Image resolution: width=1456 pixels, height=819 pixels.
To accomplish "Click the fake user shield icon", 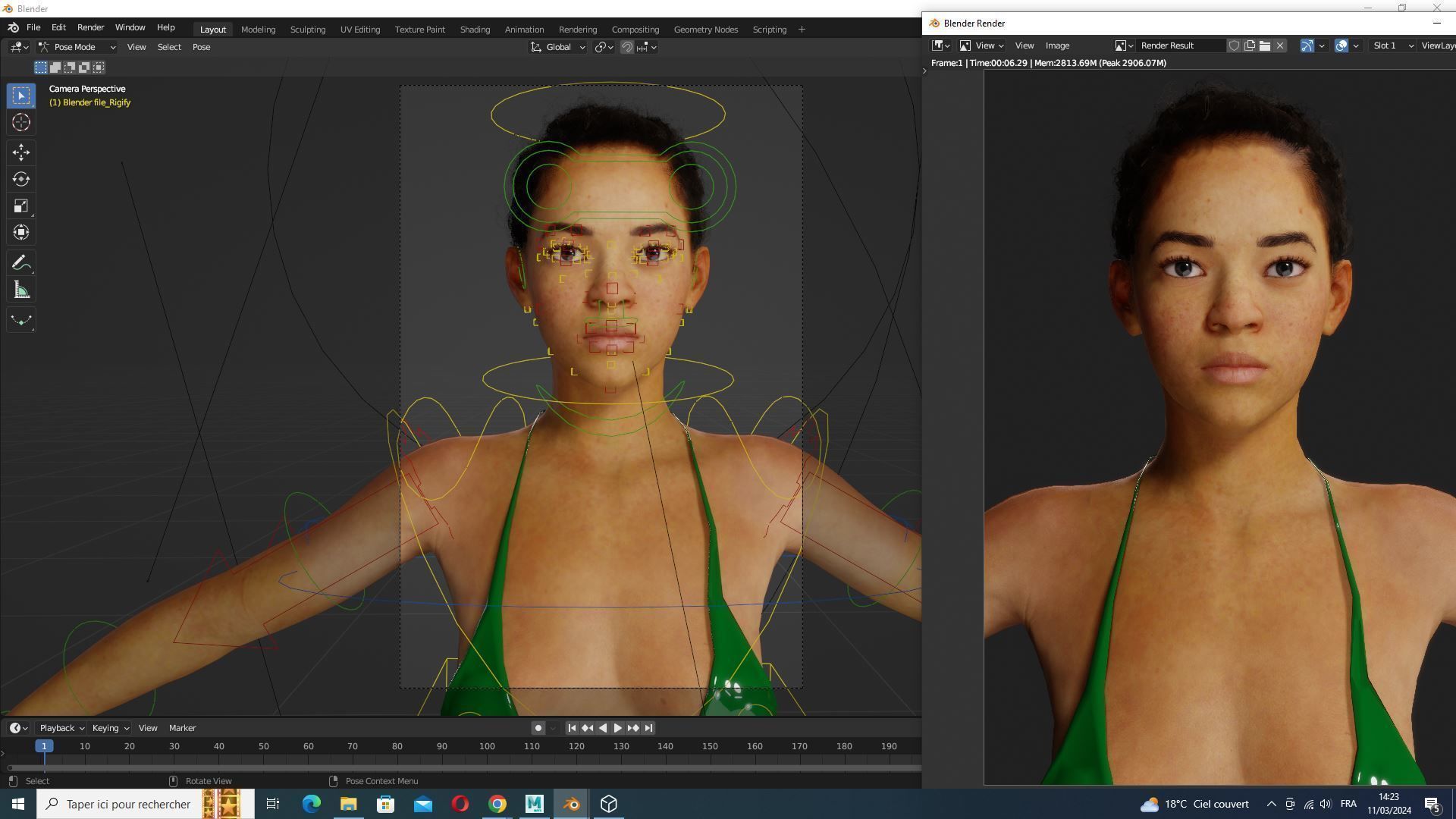I will [1234, 45].
